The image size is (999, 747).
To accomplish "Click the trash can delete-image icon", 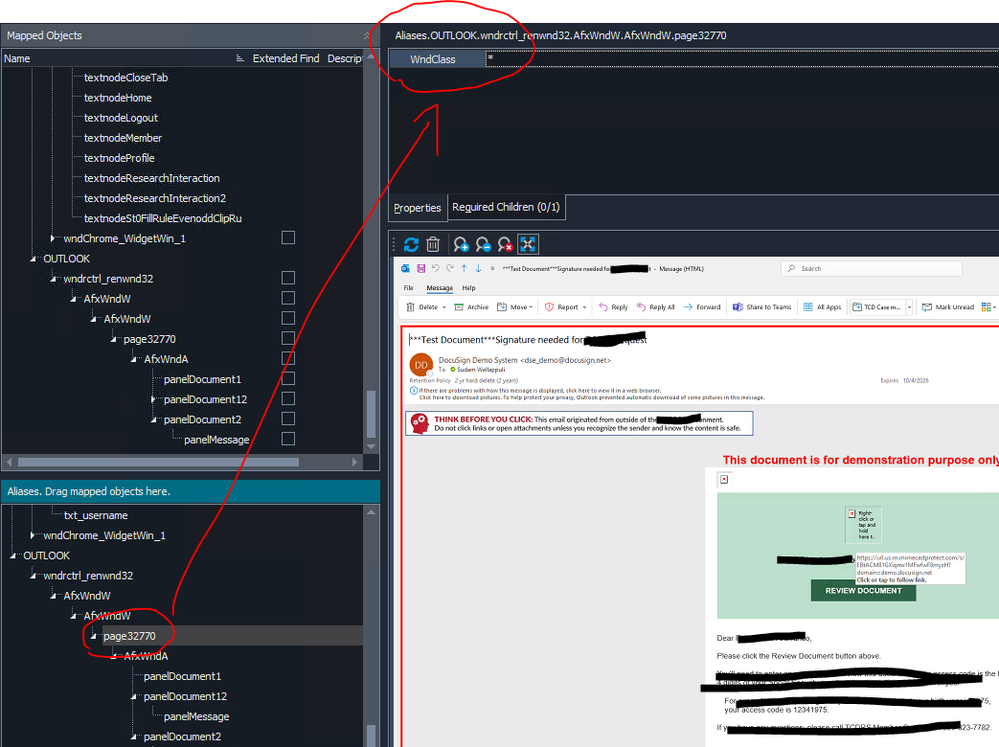I will (433, 244).
